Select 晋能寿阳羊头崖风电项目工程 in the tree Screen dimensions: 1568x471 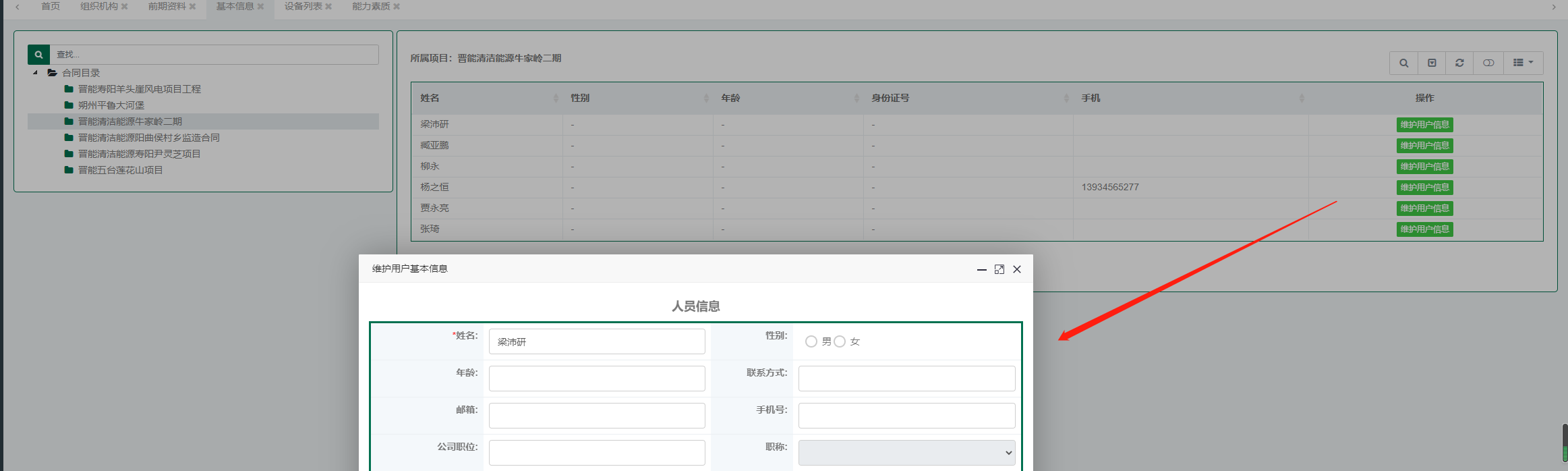[139, 89]
